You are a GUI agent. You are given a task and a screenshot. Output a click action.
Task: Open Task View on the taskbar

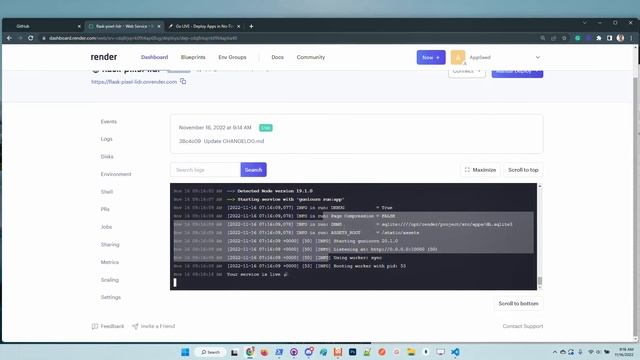[234, 352]
